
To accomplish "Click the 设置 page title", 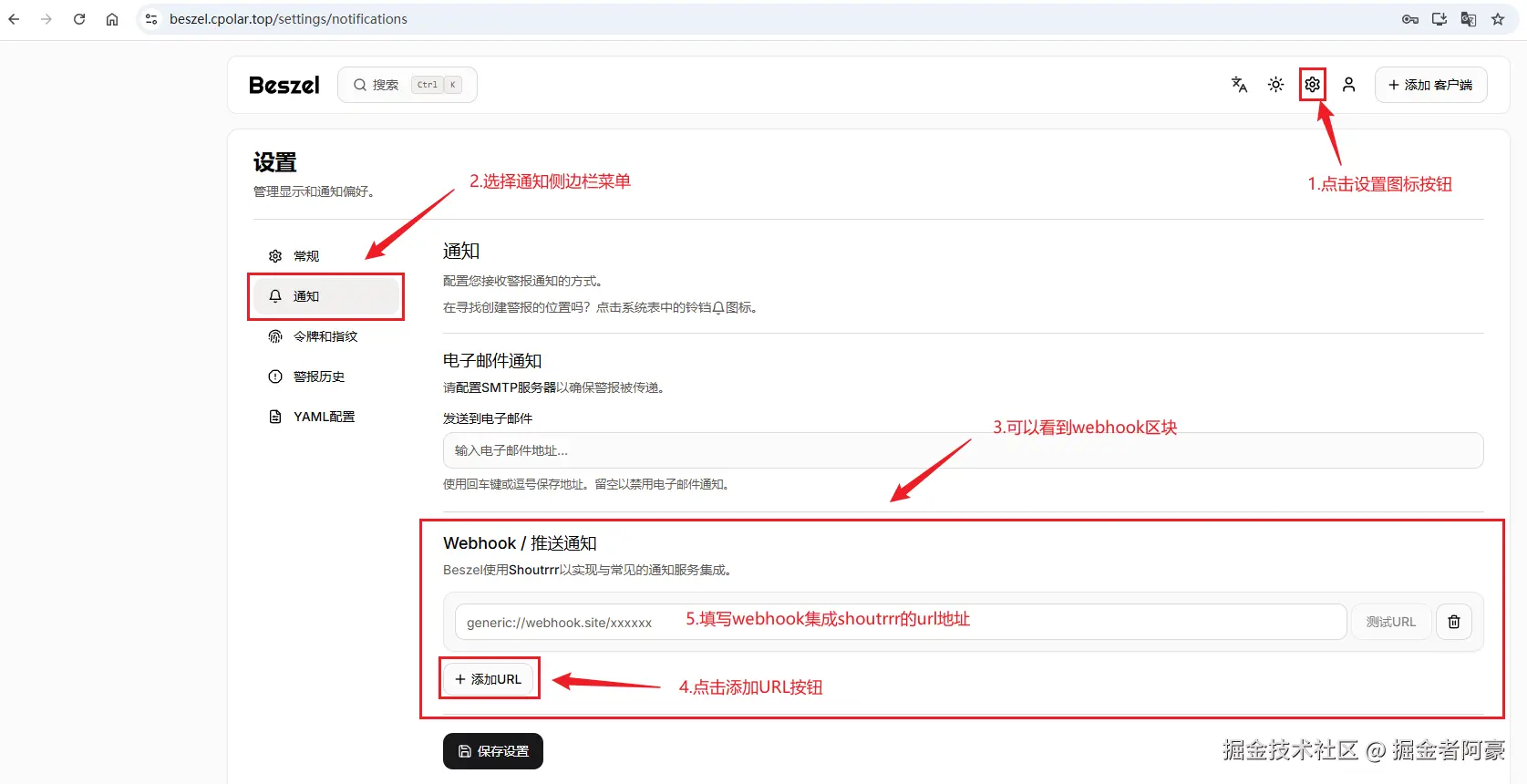I will tap(275, 162).
